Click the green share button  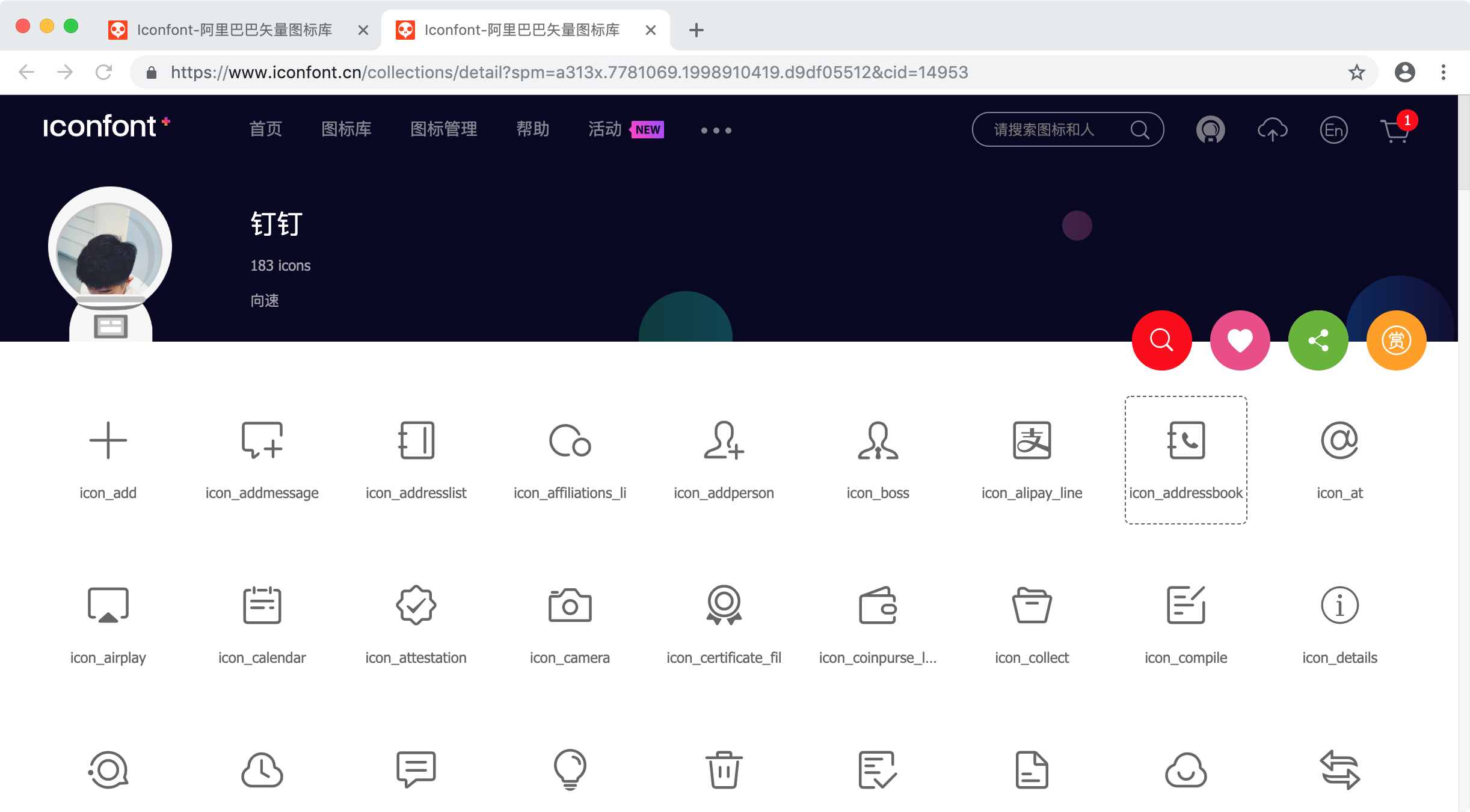pyautogui.click(x=1318, y=340)
